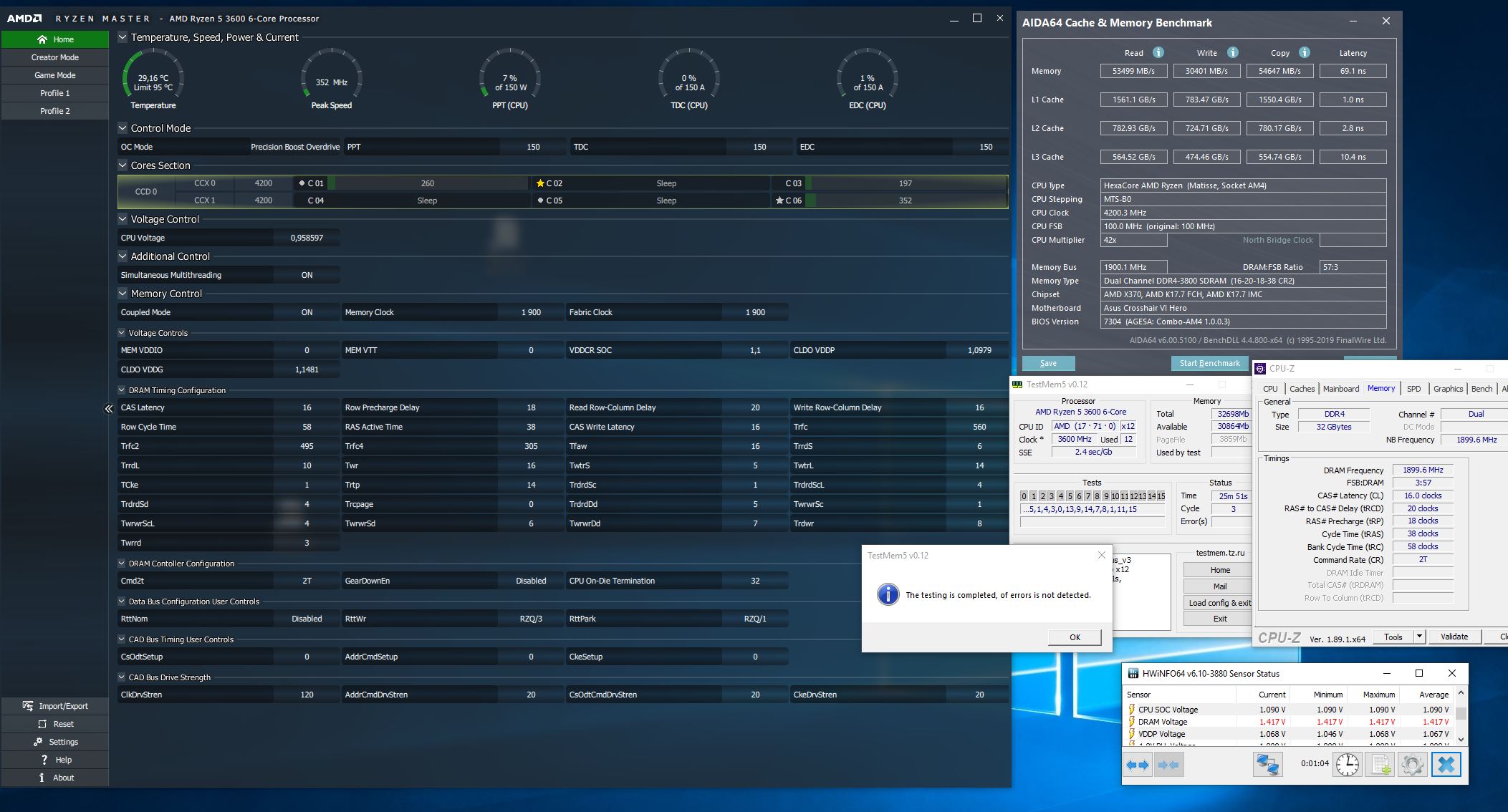The width and height of the screenshot is (1508, 812).
Task: Click AIDA64 Read info icon
Action: (1158, 52)
